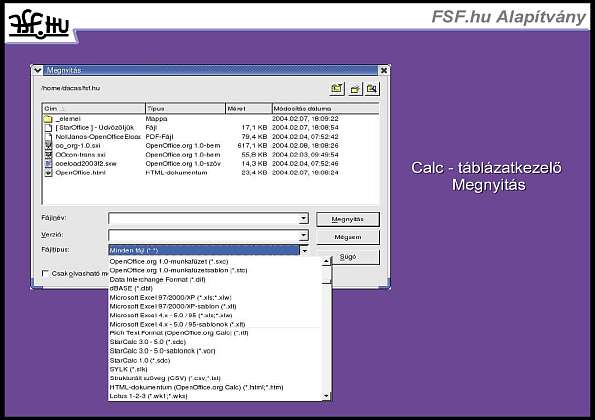
Task: Choose OpenOffice.org 1.0-munkafüzet (*.sxc) file type
Action: [168, 261]
